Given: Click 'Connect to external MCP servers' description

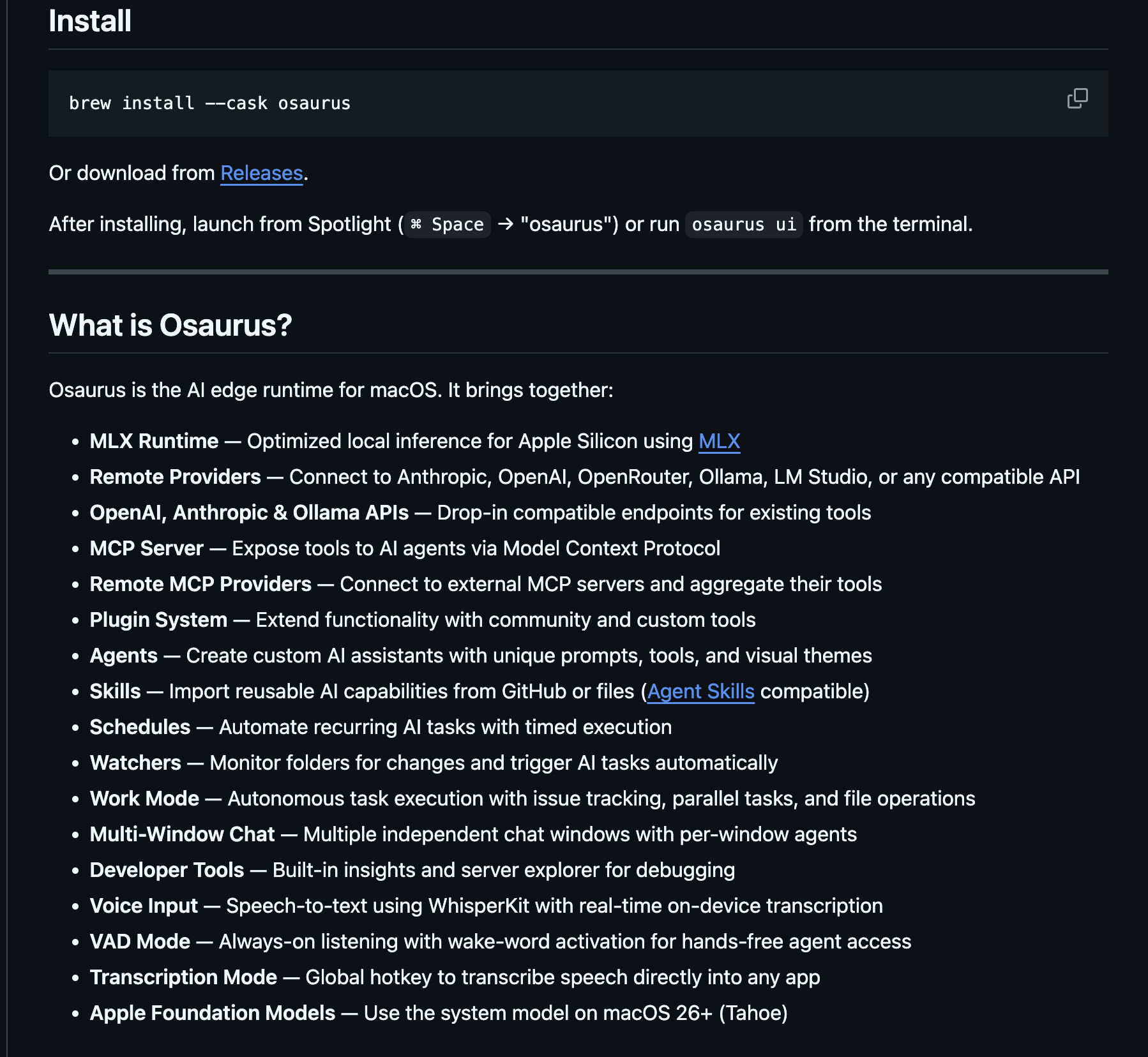Looking at the screenshot, I should pos(610,584).
